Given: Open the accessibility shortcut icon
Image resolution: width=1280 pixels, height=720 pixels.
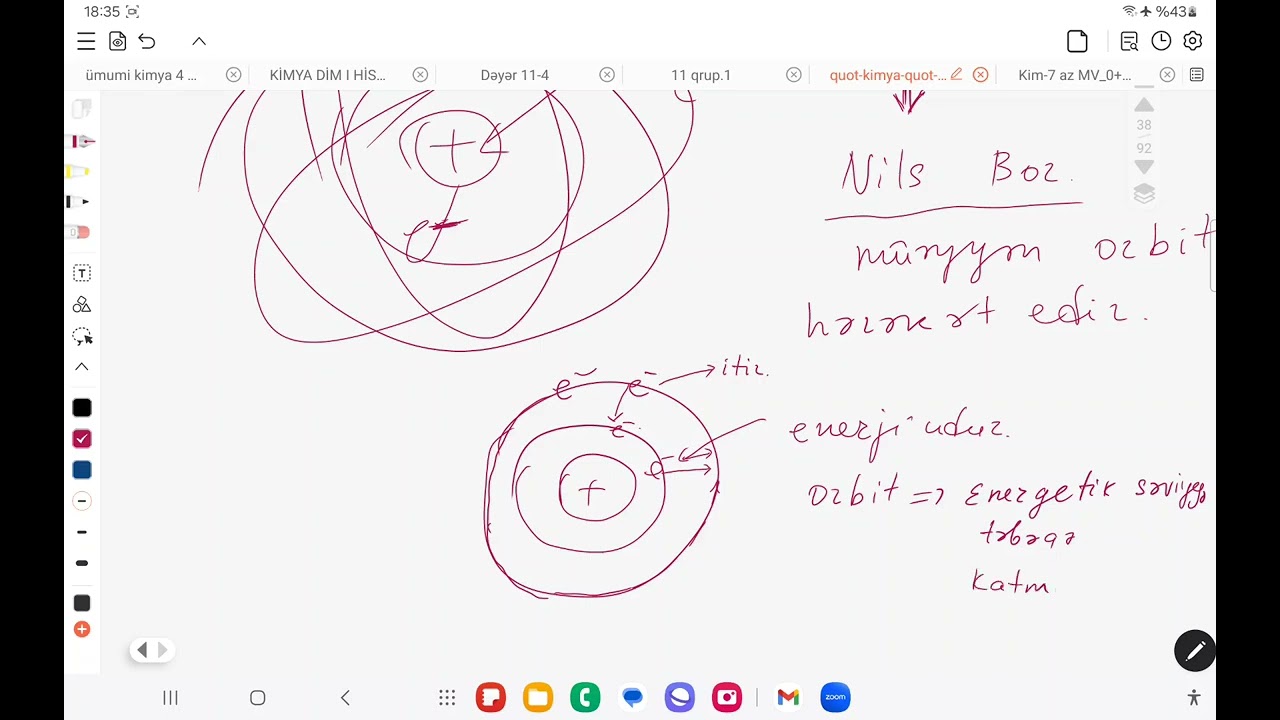Looking at the screenshot, I should point(1193,698).
